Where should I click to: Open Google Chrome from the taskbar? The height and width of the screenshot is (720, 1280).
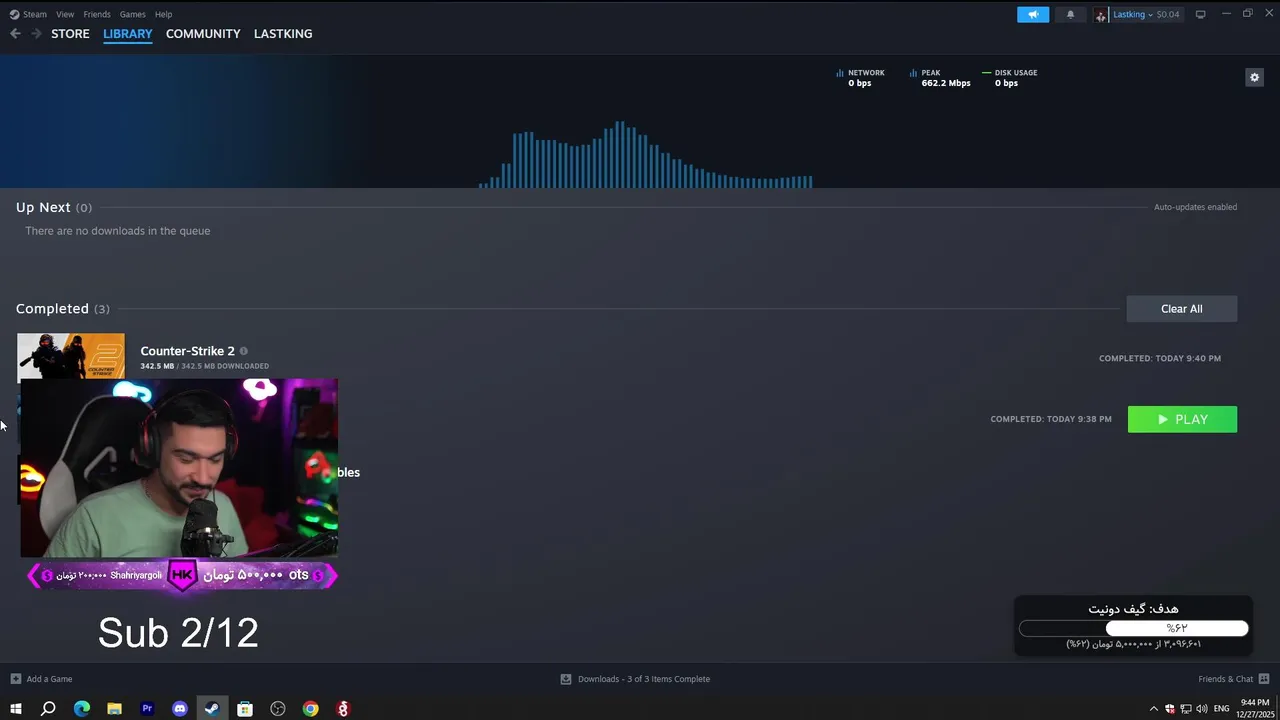[x=311, y=709]
